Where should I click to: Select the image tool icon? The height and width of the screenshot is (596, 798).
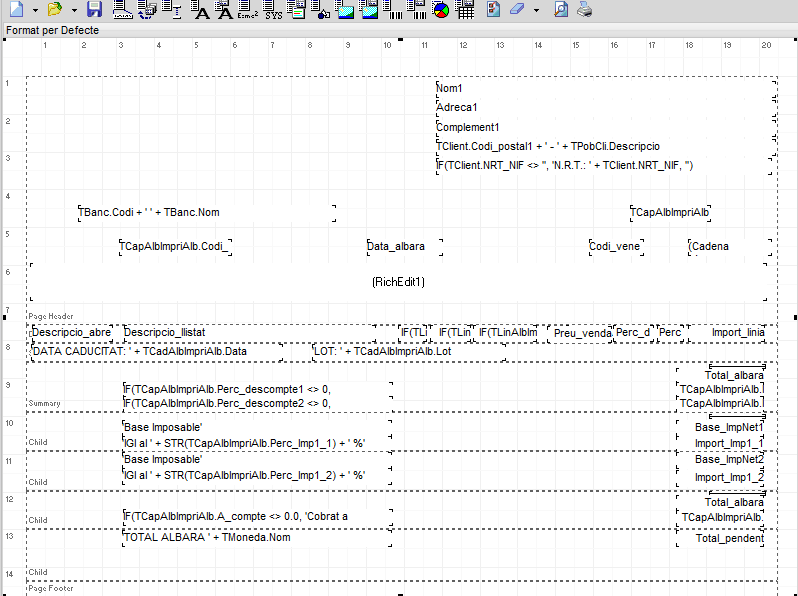pos(345,9)
